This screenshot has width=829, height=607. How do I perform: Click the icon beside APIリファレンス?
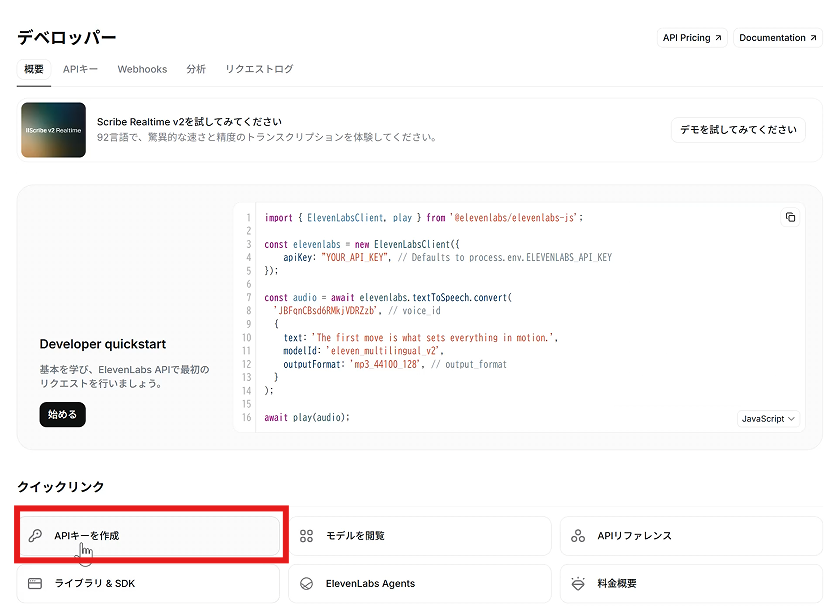(x=578, y=536)
